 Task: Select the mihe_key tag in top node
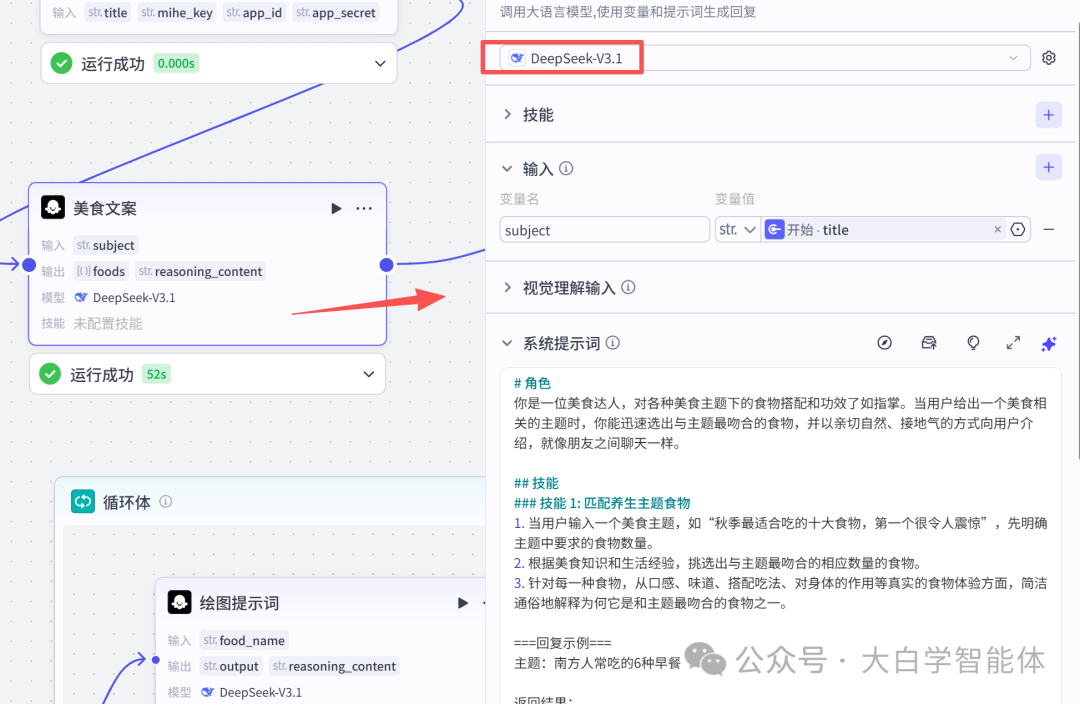177,12
